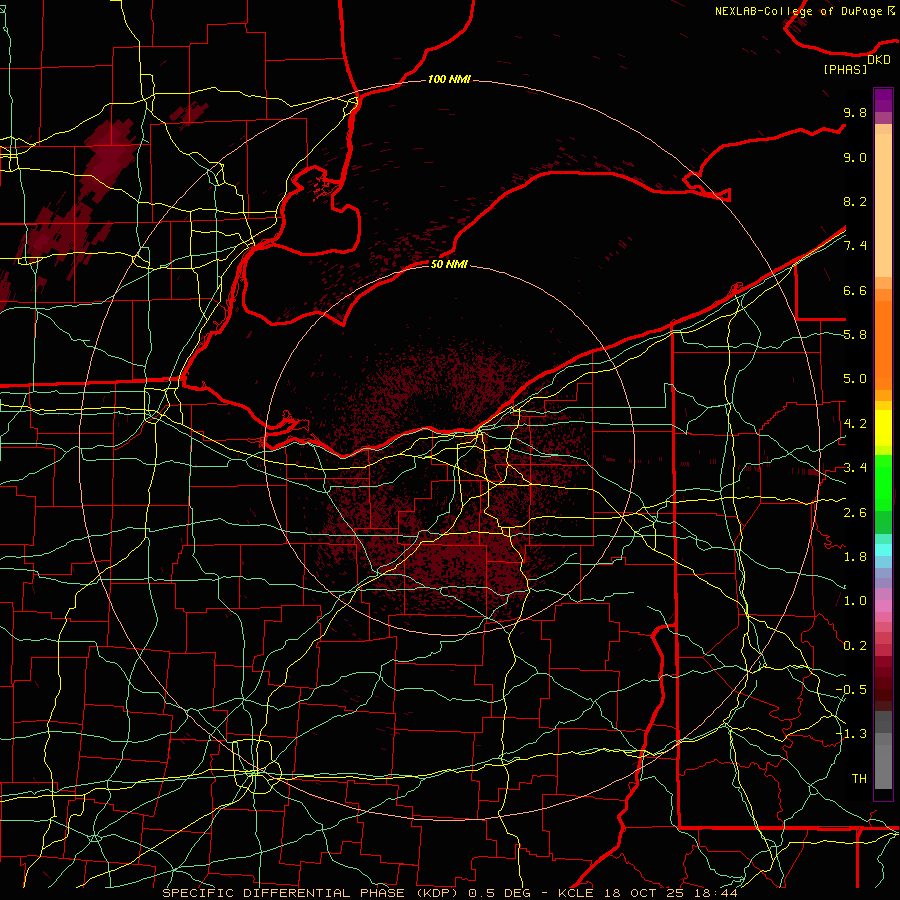Click the 4.2 color scale value
Screen dimensions: 900x900
855,424
